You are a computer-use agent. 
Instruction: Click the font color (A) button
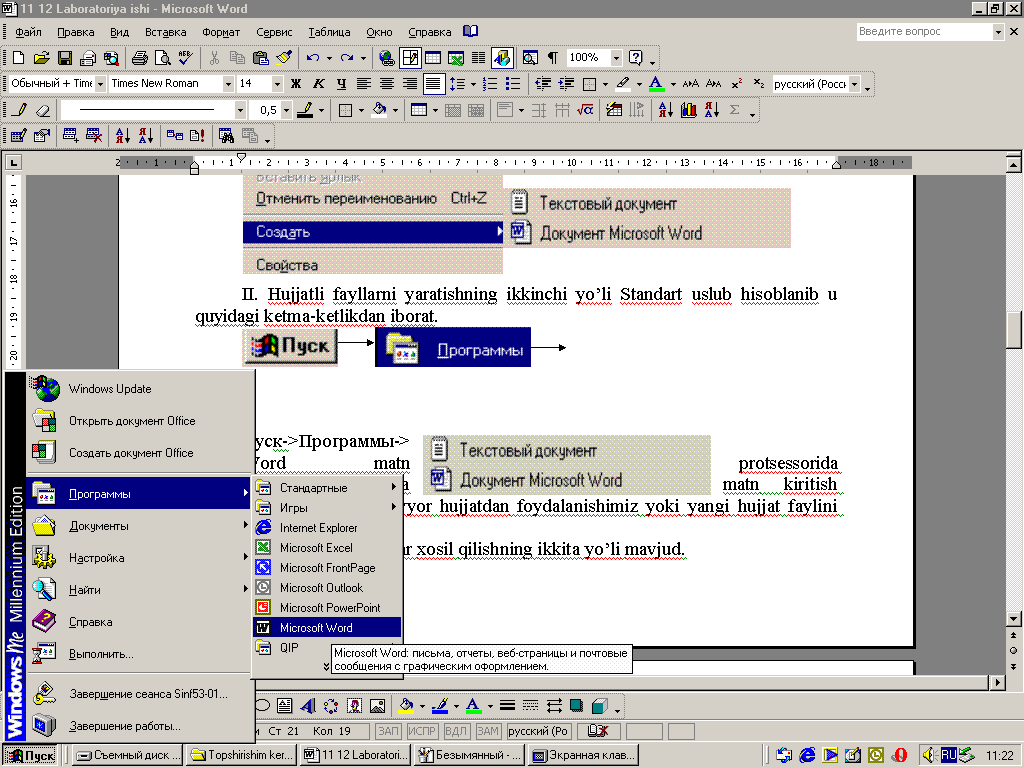pos(655,84)
